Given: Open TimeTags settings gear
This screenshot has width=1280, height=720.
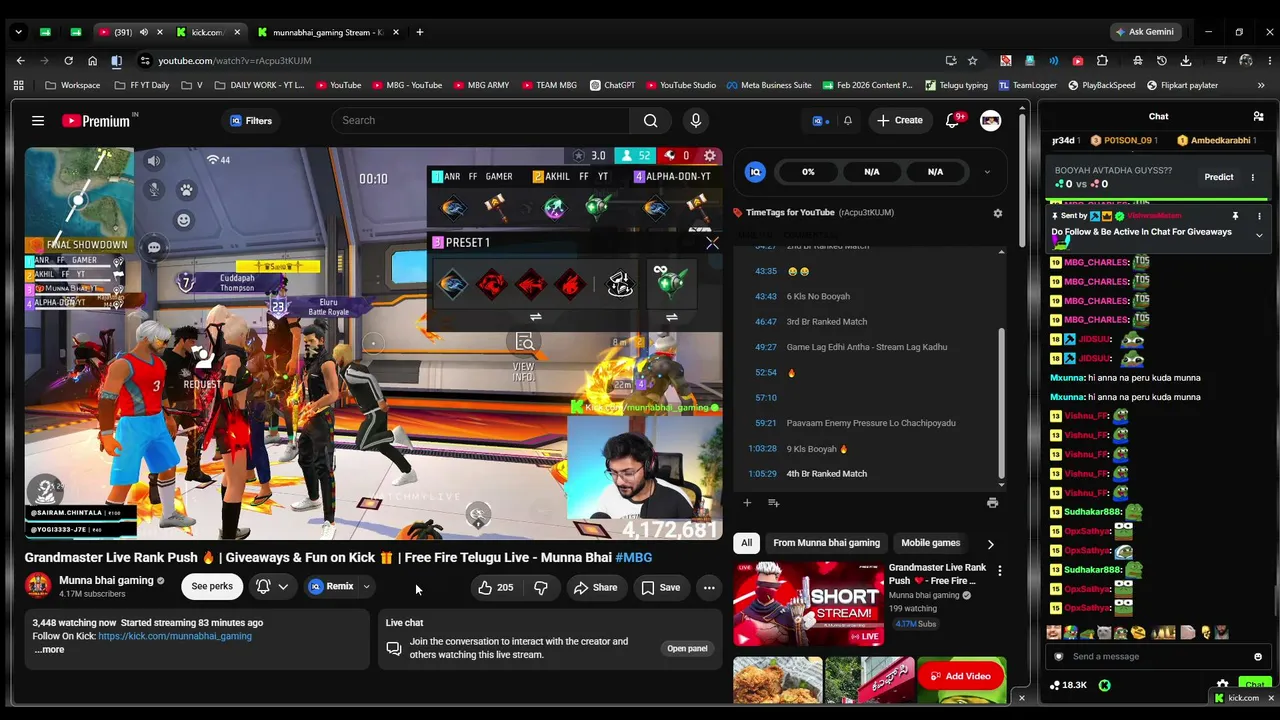Looking at the screenshot, I should (997, 213).
